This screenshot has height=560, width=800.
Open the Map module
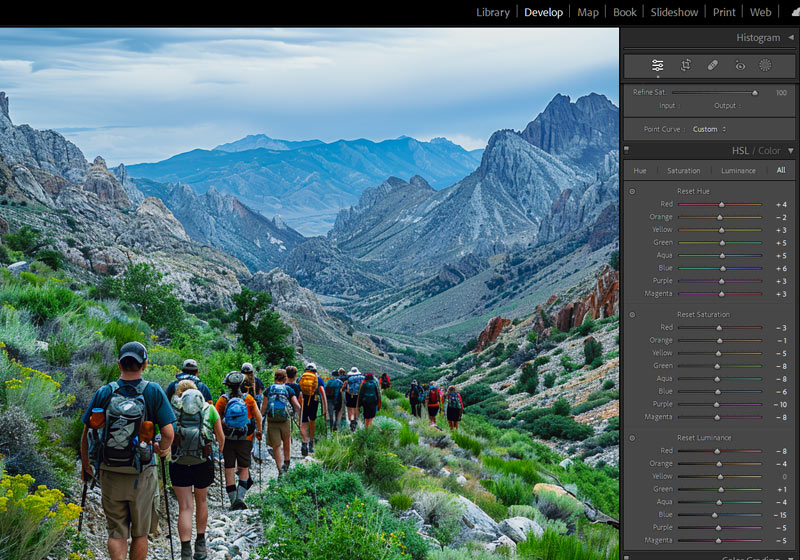pos(588,12)
